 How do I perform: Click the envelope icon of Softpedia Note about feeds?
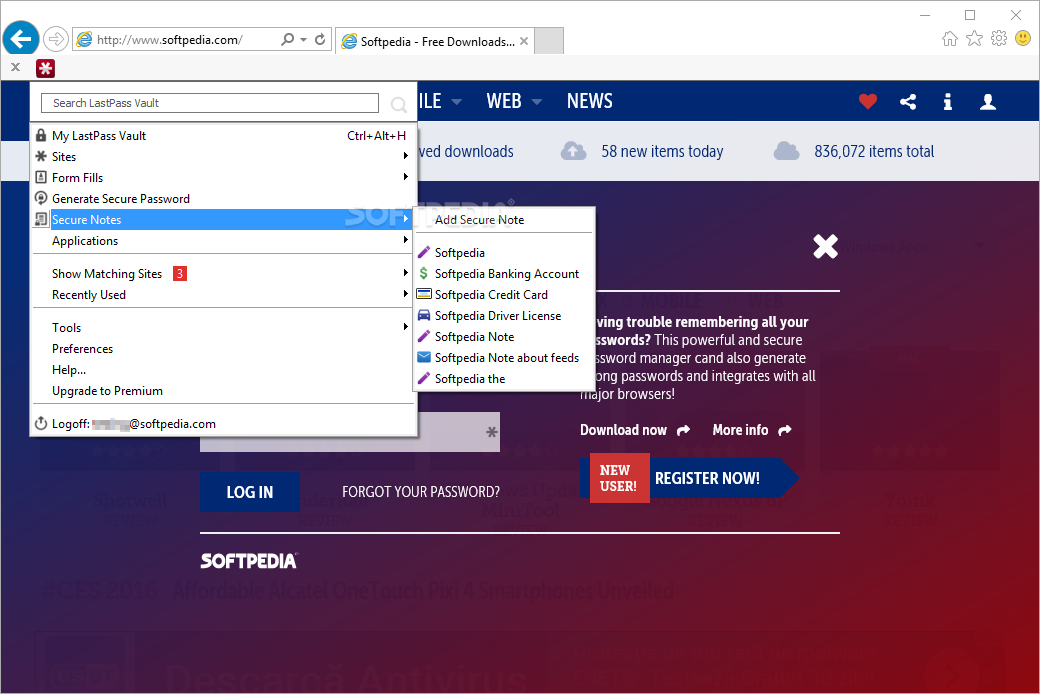click(x=424, y=357)
